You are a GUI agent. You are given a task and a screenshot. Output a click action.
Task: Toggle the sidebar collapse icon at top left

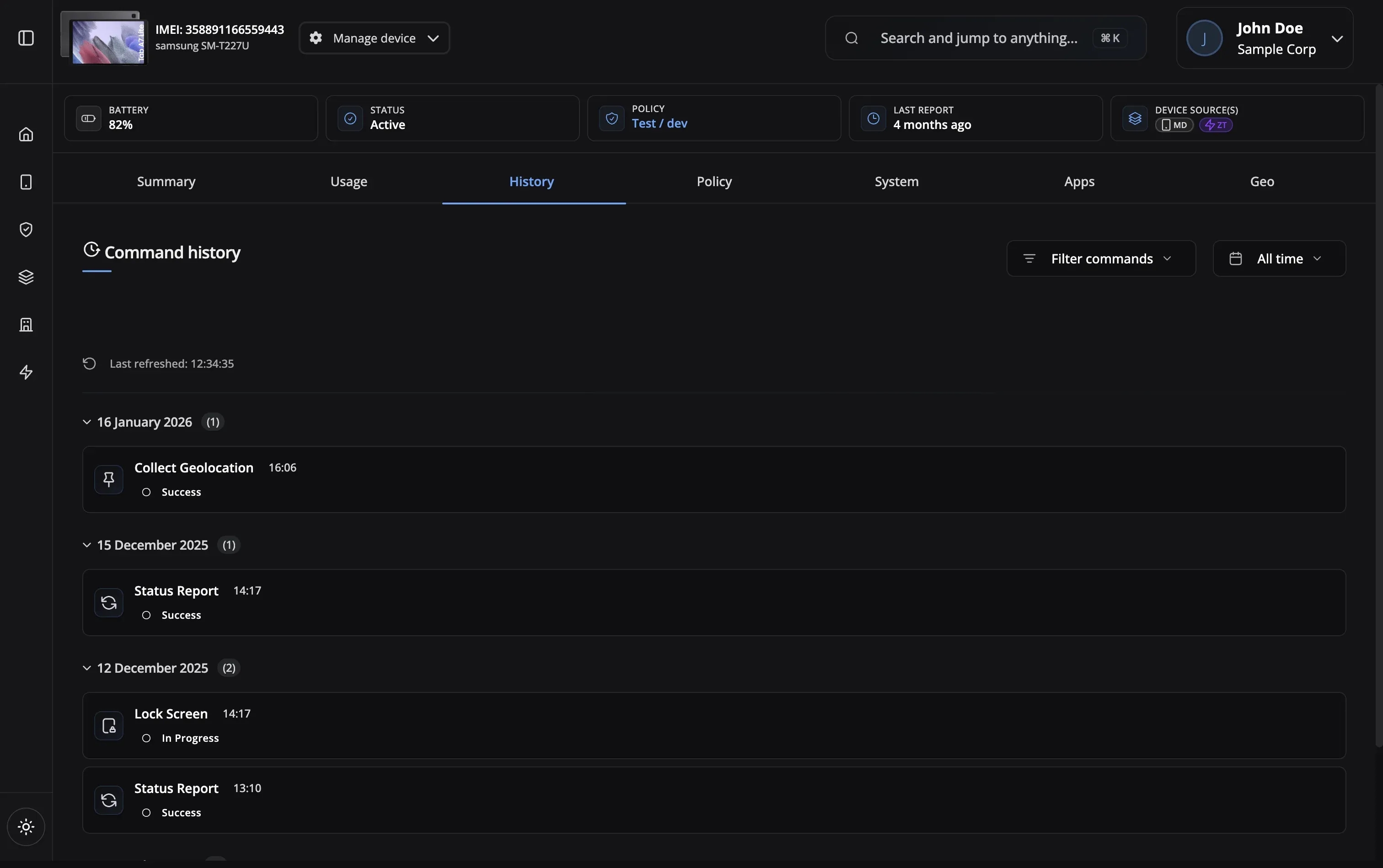[x=26, y=38]
